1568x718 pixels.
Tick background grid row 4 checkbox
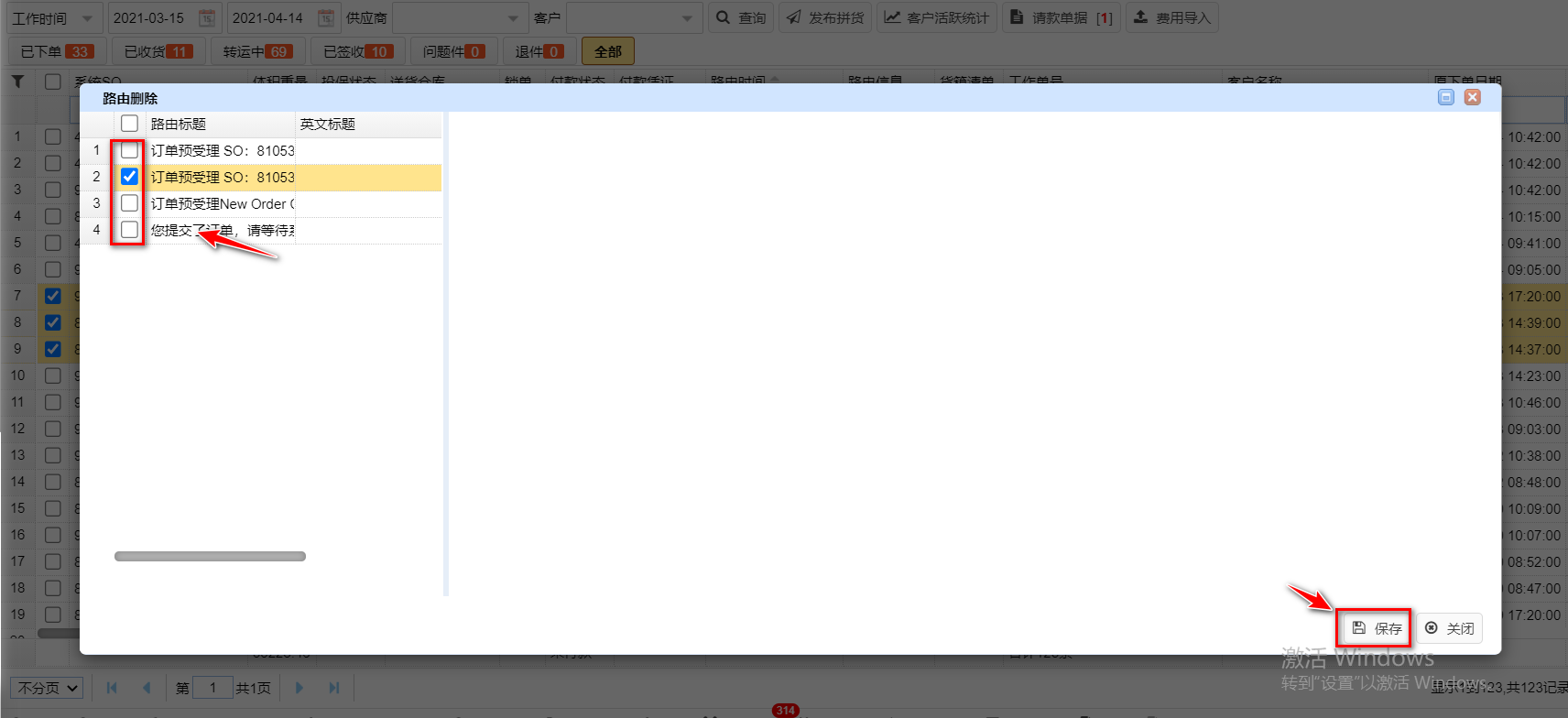click(x=53, y=216)
